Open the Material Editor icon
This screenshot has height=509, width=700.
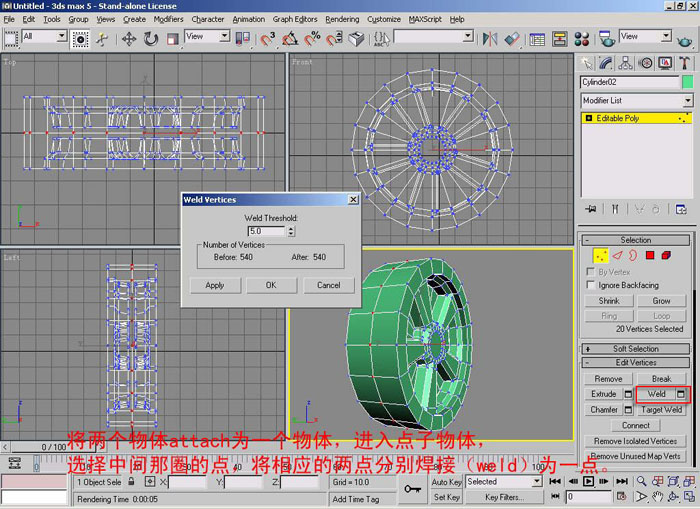(x=584, y=39)
